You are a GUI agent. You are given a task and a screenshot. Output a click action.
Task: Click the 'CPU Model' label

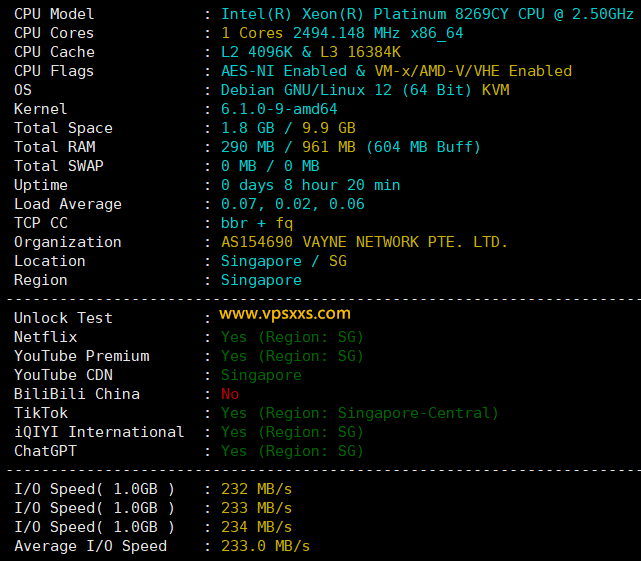click(x=54, y=14)
